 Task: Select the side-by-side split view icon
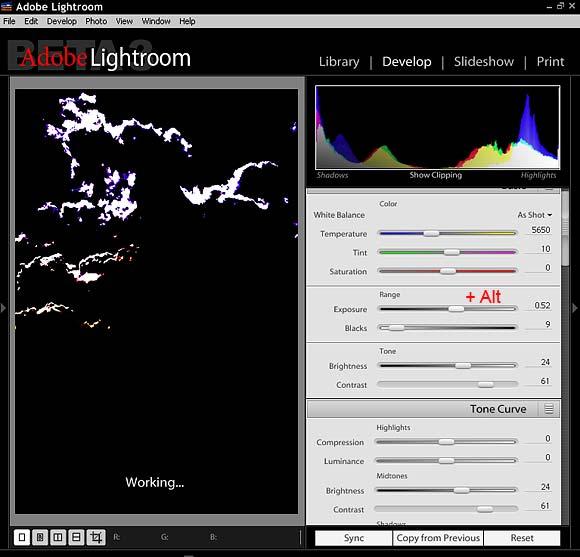tap(58, 537)
